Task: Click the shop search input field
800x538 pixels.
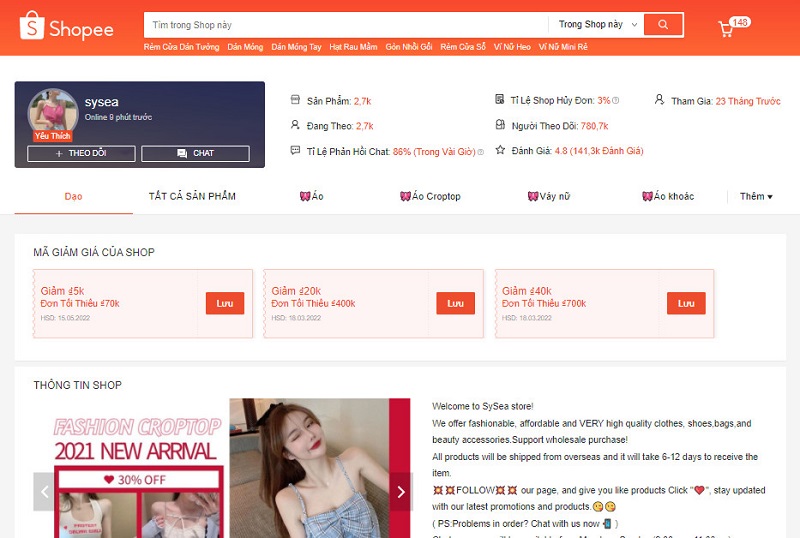Action: (x=345, y=25)
